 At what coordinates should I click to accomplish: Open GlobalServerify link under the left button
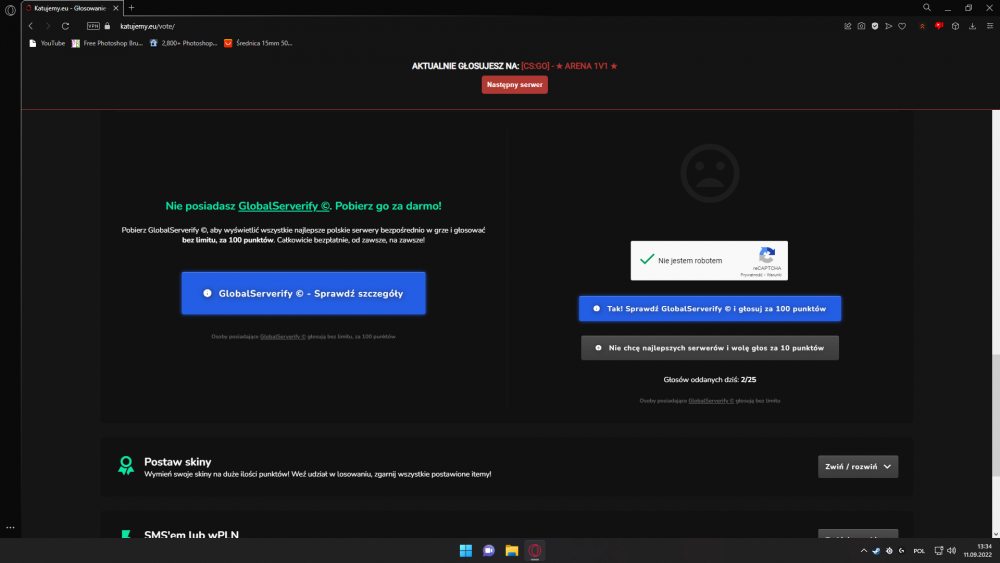point(283,337)
